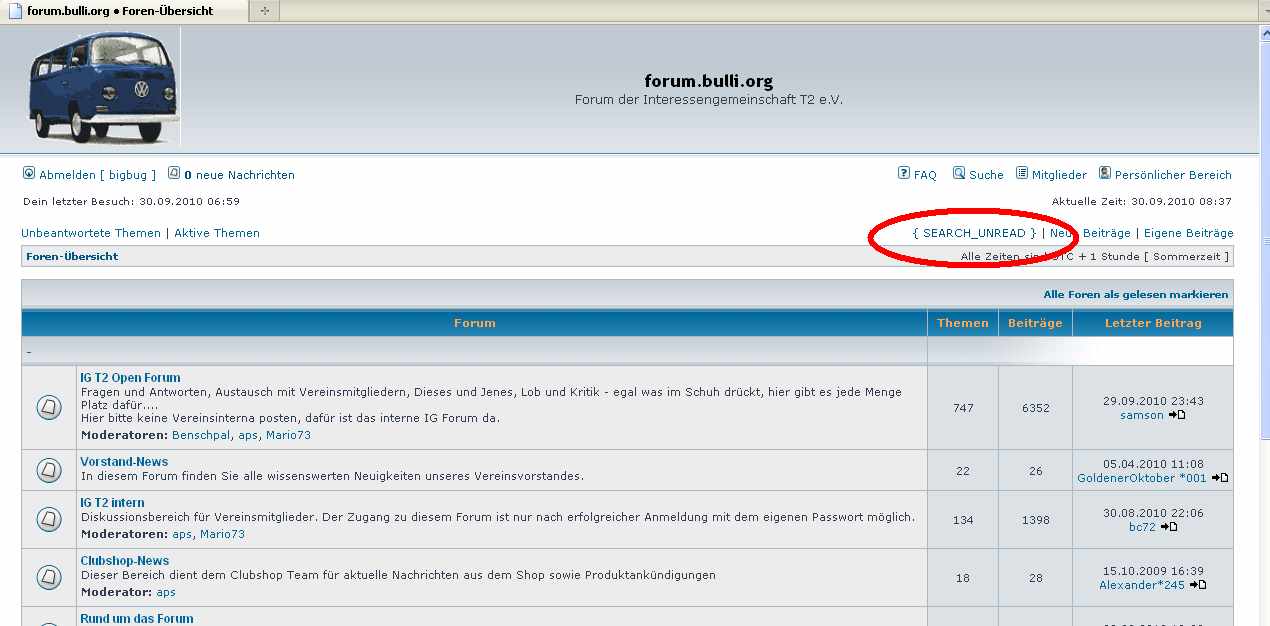This screenshot has height=626, width=1270.
Task: Click the FAQ help icon
Action: (904, 173)
